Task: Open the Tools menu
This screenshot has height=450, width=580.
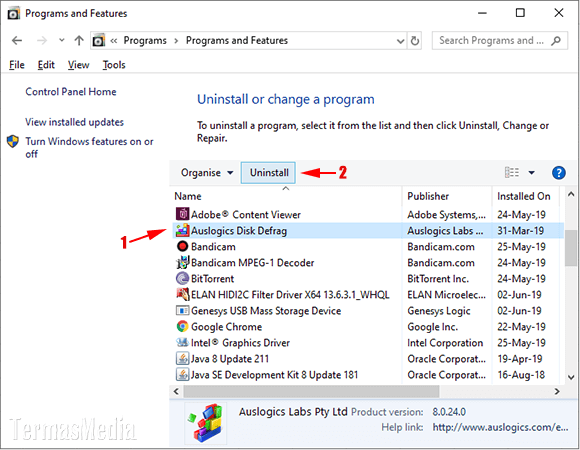Action: (114, 65)
